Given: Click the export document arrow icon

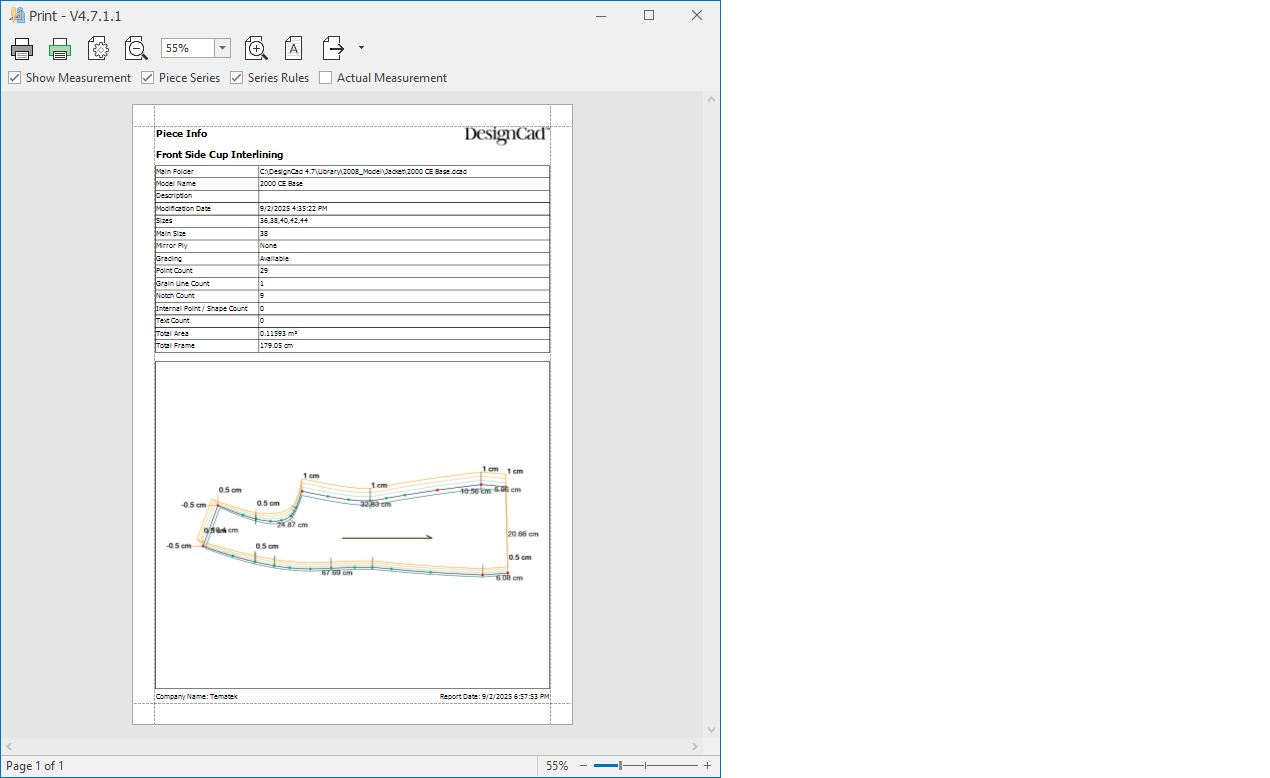Looking at the screenshot, I should (x=333, y=48).
